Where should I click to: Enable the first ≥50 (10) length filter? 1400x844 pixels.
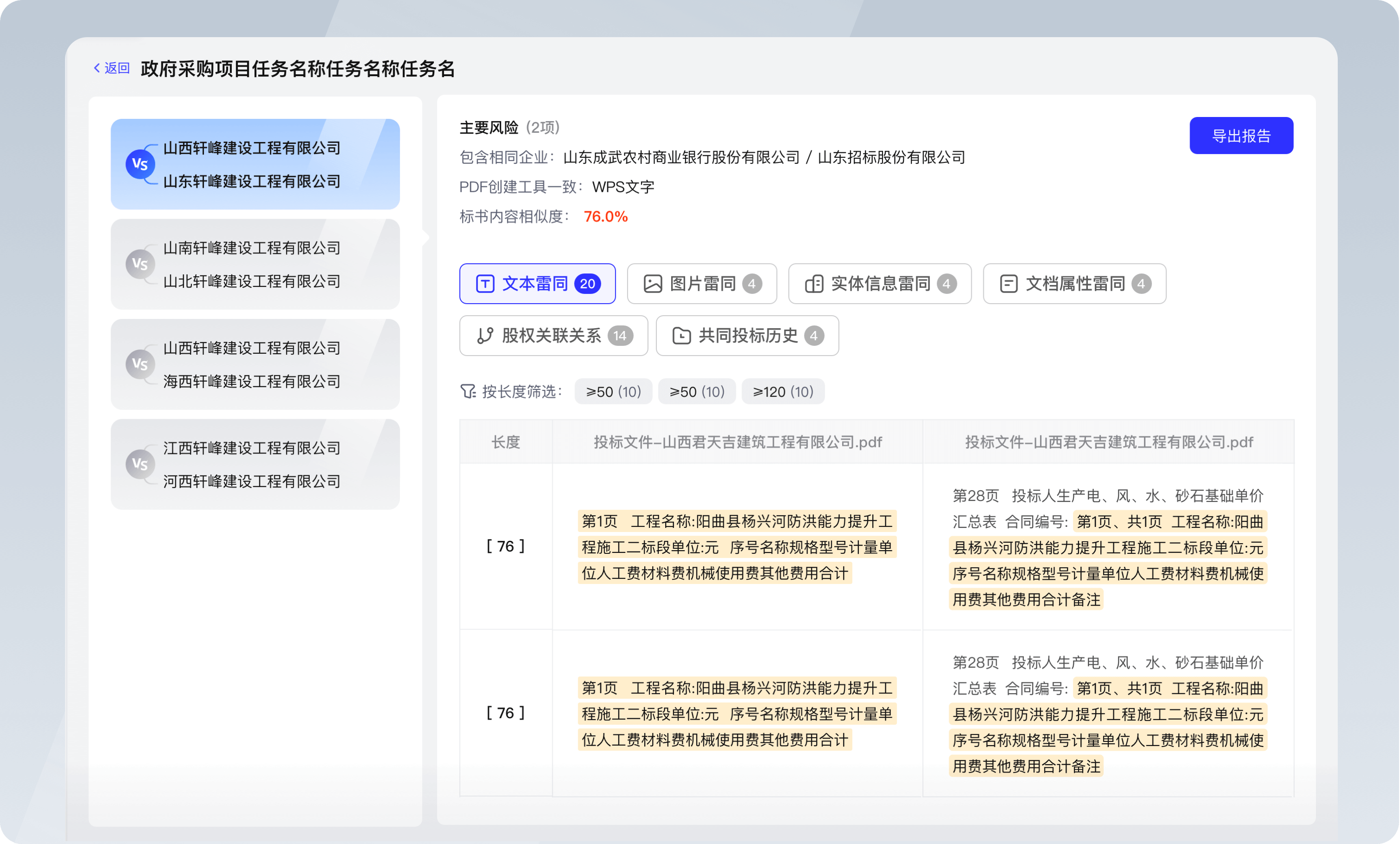click(x=613, y=391)
